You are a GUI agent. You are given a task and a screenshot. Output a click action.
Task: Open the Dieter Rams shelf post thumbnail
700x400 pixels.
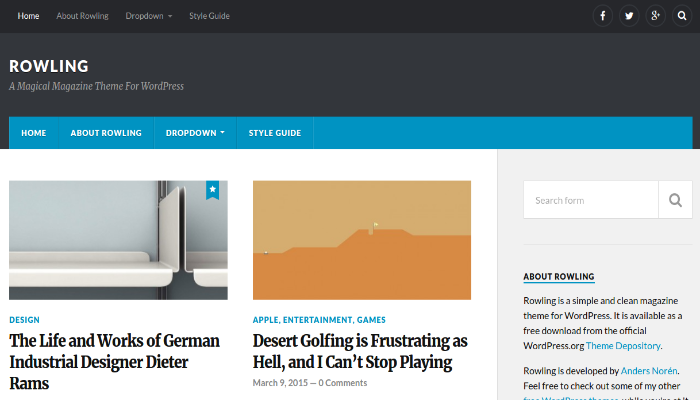[x=118, y=240]
